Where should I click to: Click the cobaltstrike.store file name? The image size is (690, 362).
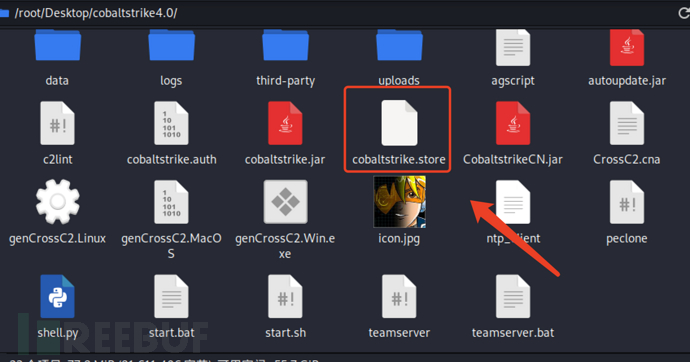[x=399, y=159]
